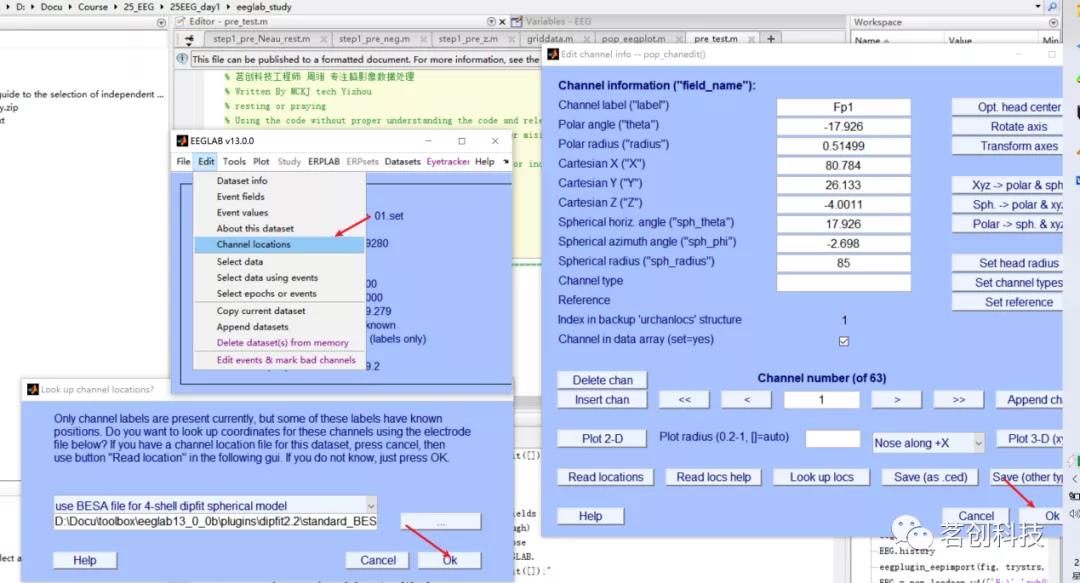Click the publish info icon in editor banner
The image size is (1080, 583).
[x=182, y=59]
